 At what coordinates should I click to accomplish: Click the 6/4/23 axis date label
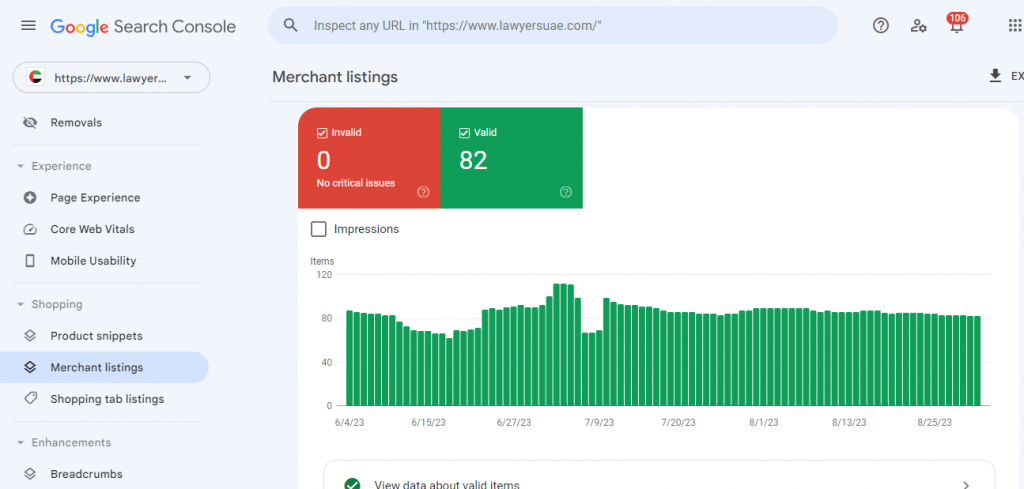[x=349, y=423]
